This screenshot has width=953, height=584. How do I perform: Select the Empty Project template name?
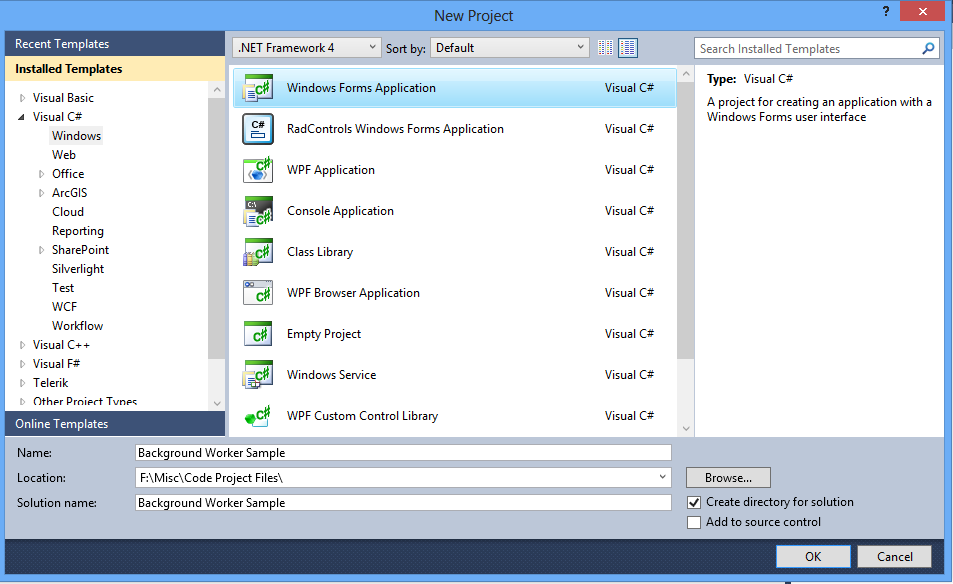click(324, 334)
